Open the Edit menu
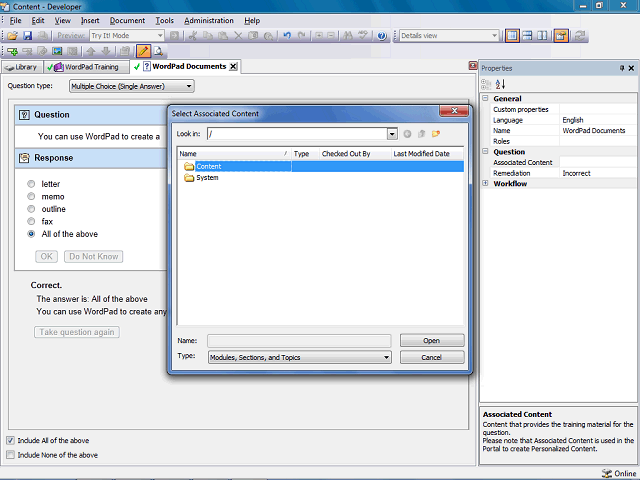The width and height of the screenshot is (640, 480). click(38, 20)
